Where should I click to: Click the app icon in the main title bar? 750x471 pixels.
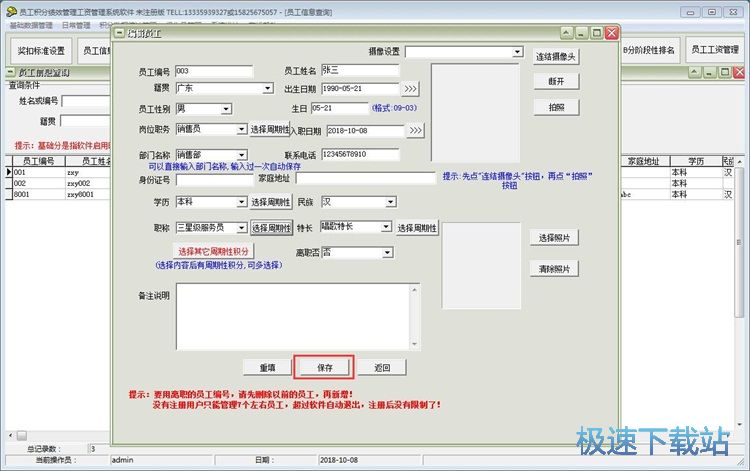[x=11, y=11]
